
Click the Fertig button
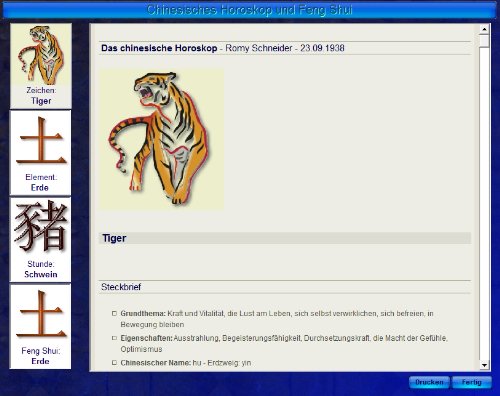pyautogui.click(x=472, y=382)
